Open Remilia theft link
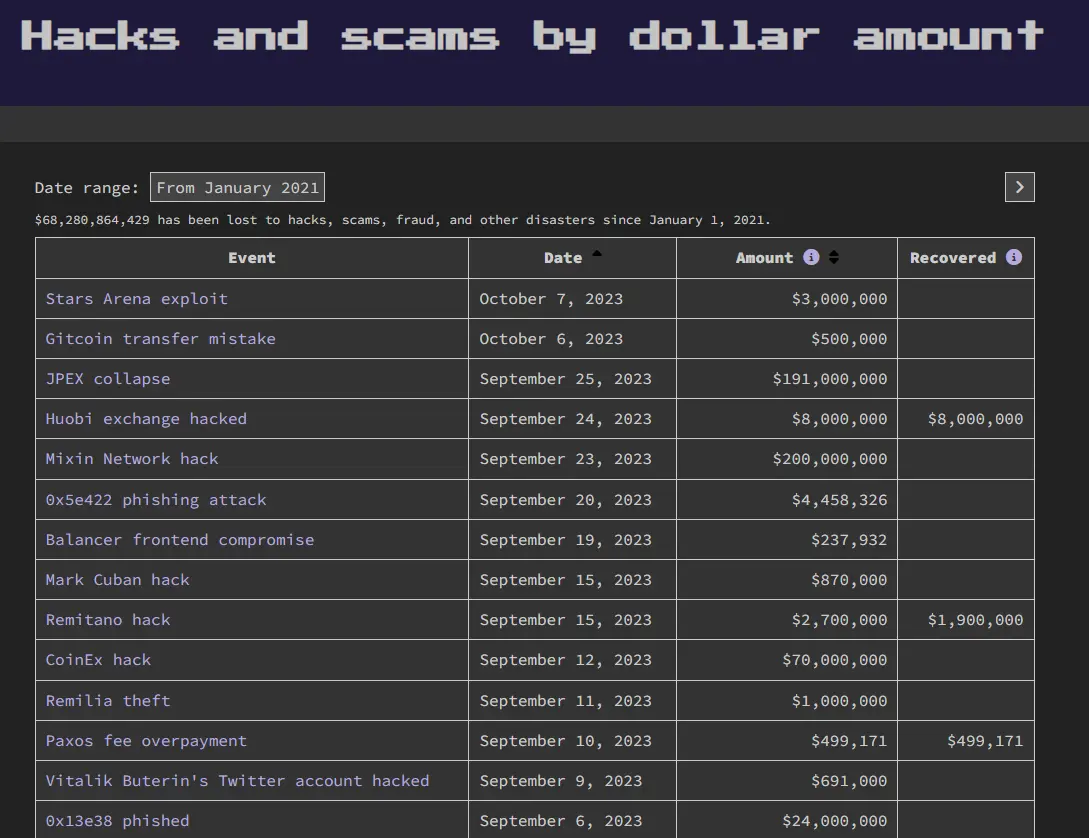The width and height of the screenshot is (1089, 838). click(108, 701)
